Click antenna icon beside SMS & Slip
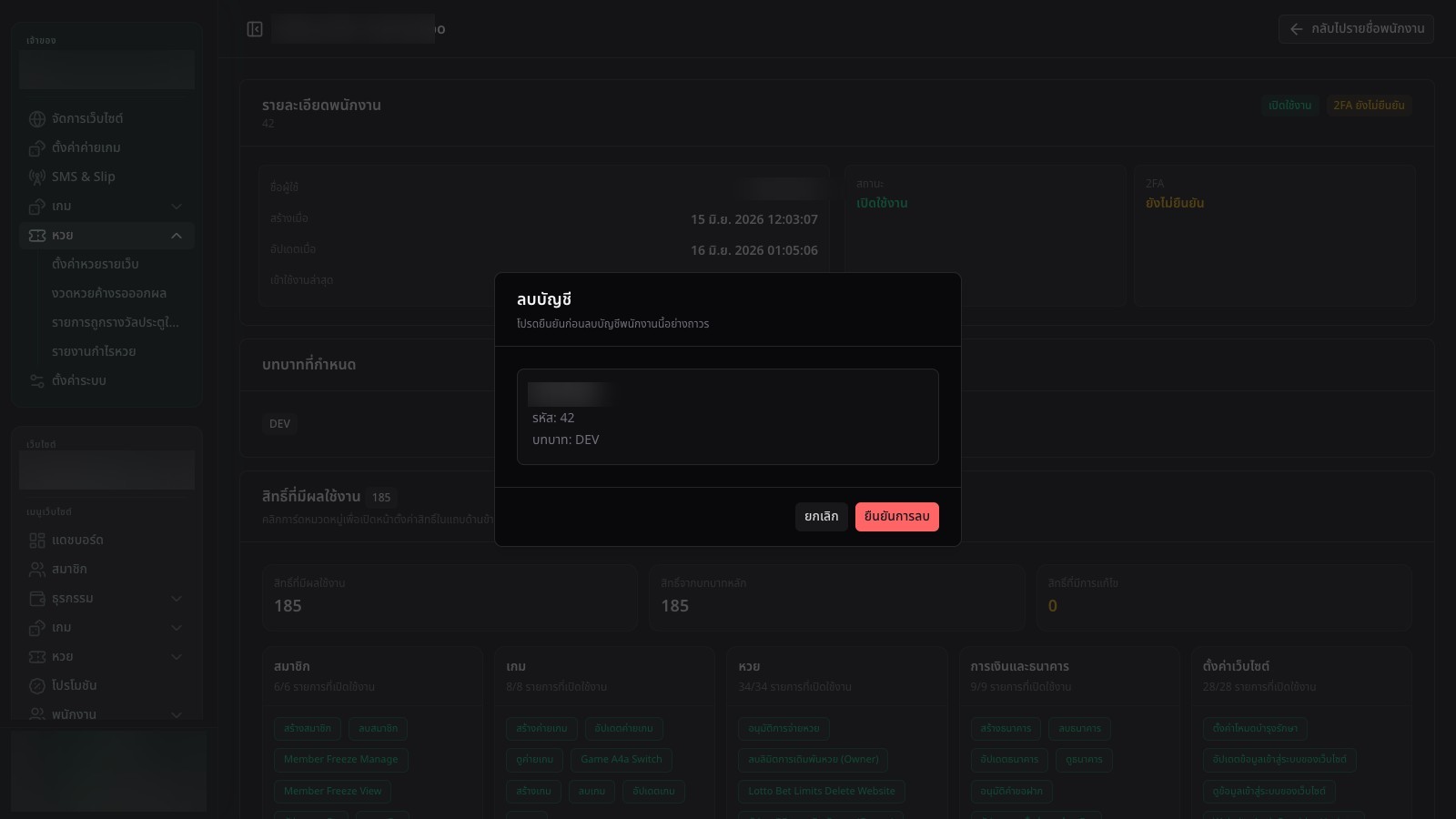Screen dimensions: 1456x819 (x=37, y=177)
